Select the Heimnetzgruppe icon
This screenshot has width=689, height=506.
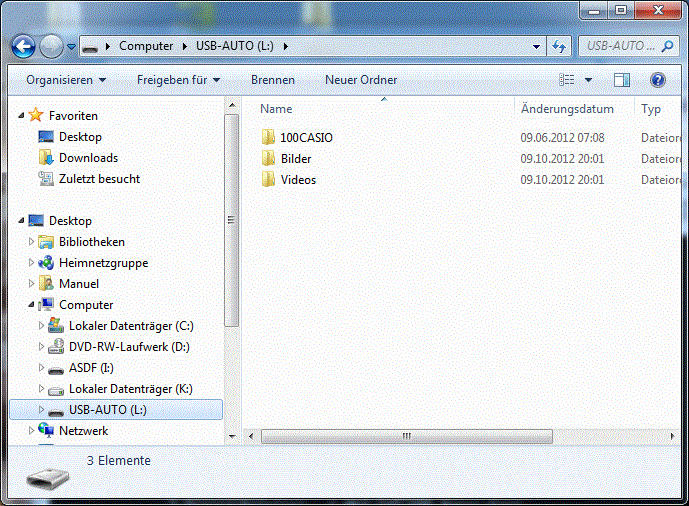pos(46,263)
